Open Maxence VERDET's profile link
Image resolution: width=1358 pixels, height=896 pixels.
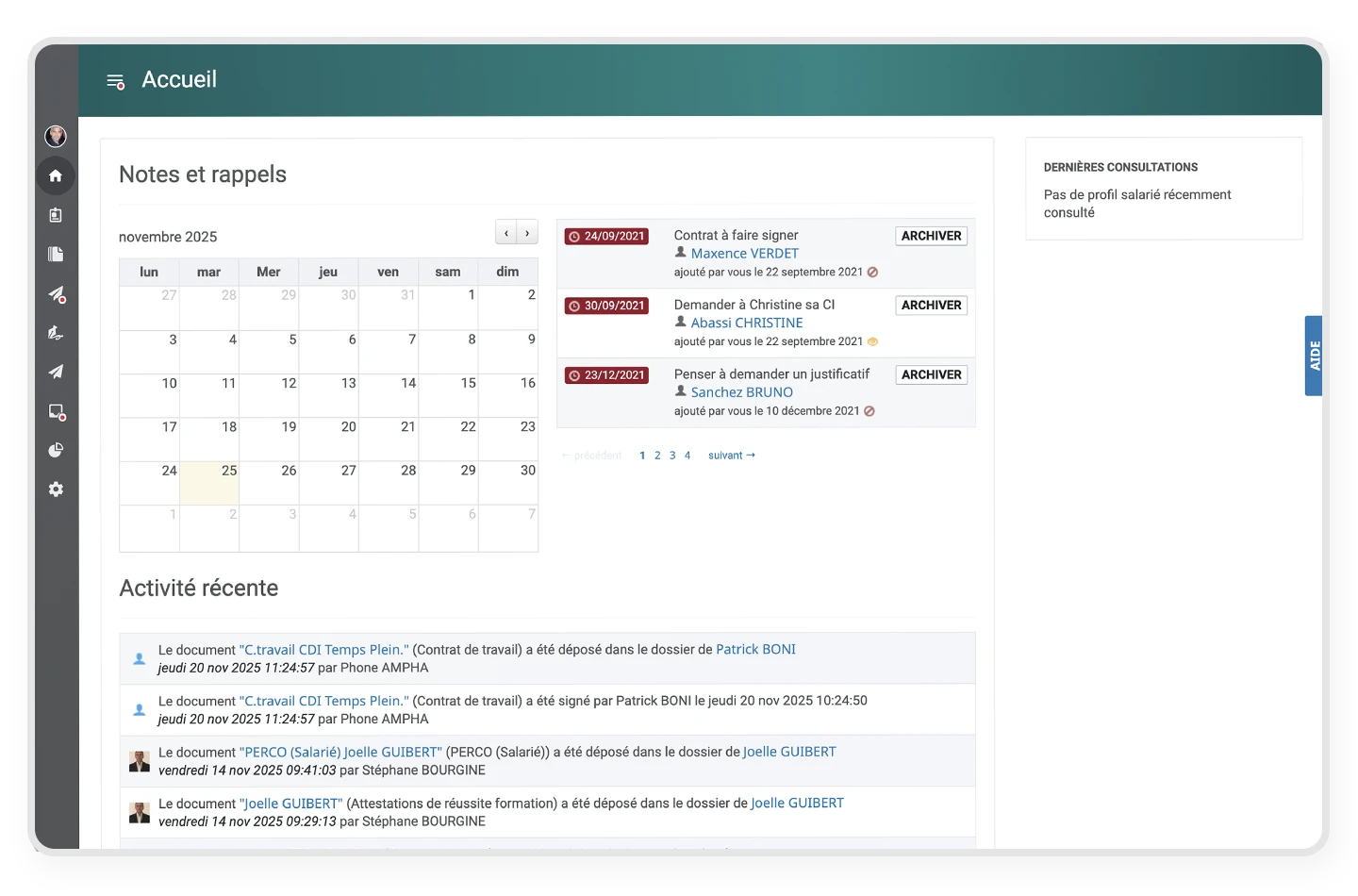coord(744,253)
